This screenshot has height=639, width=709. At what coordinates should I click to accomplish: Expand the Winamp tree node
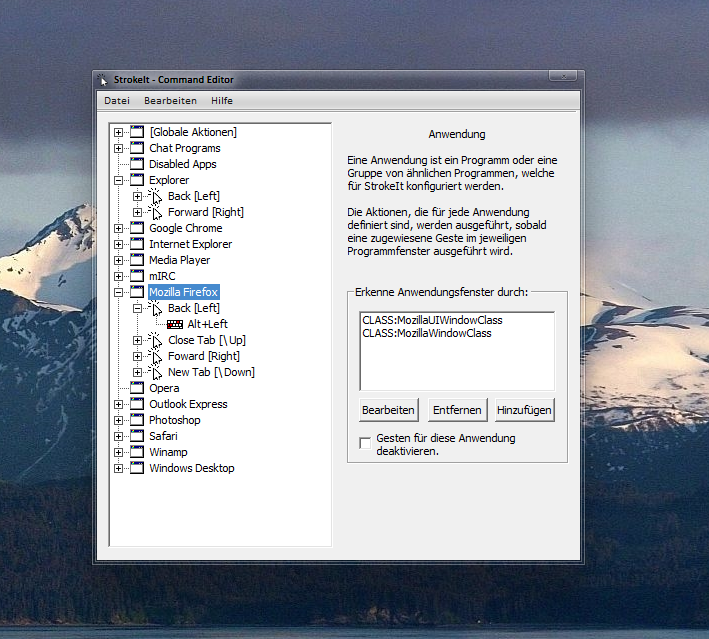118,453
